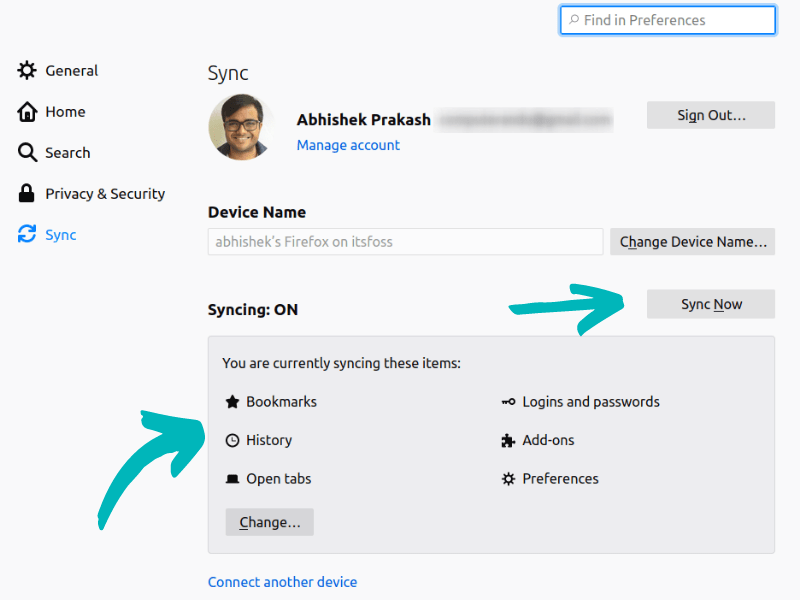Focus the Find in Preferences search box
Image resolution: width=800 pixels, height=600 pixels.
(668, 20)
